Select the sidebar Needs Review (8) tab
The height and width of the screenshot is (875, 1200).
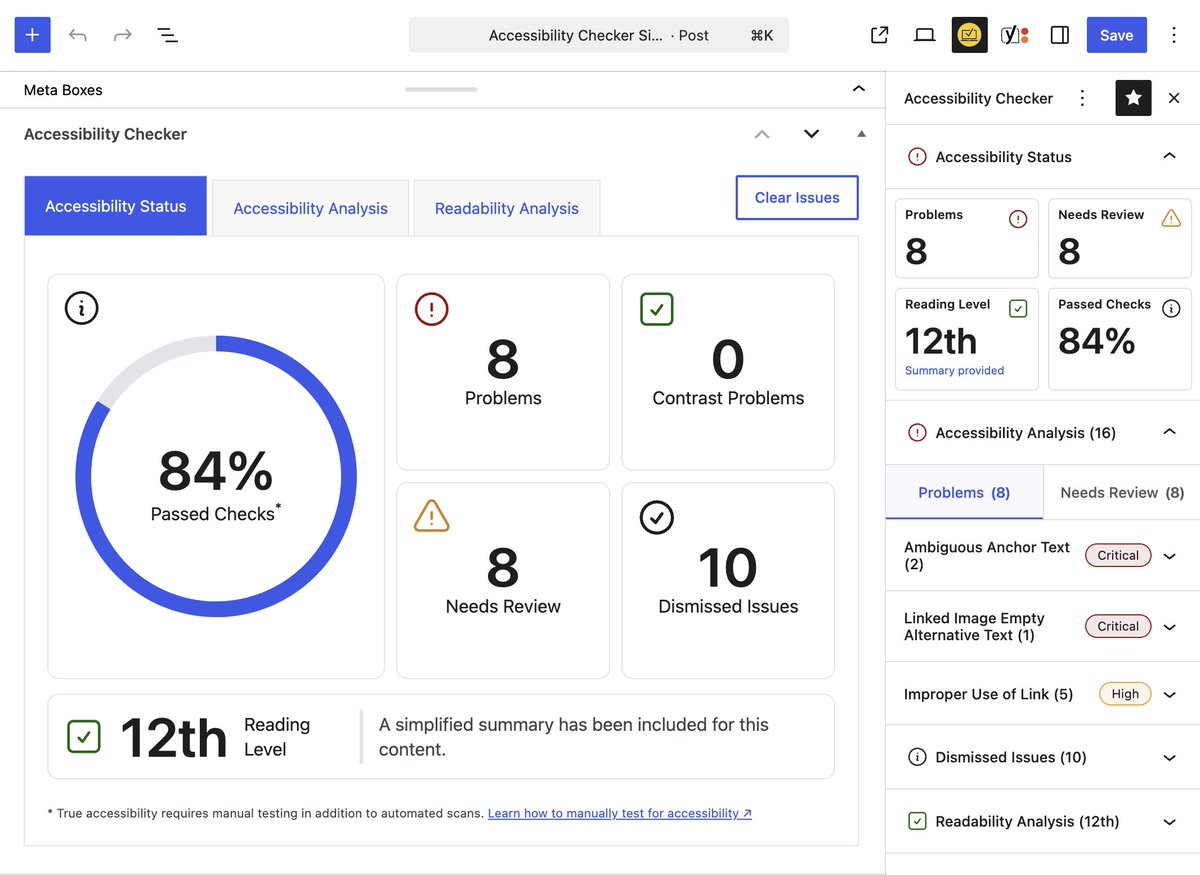pyautogui.click(x=1122, y=492)
